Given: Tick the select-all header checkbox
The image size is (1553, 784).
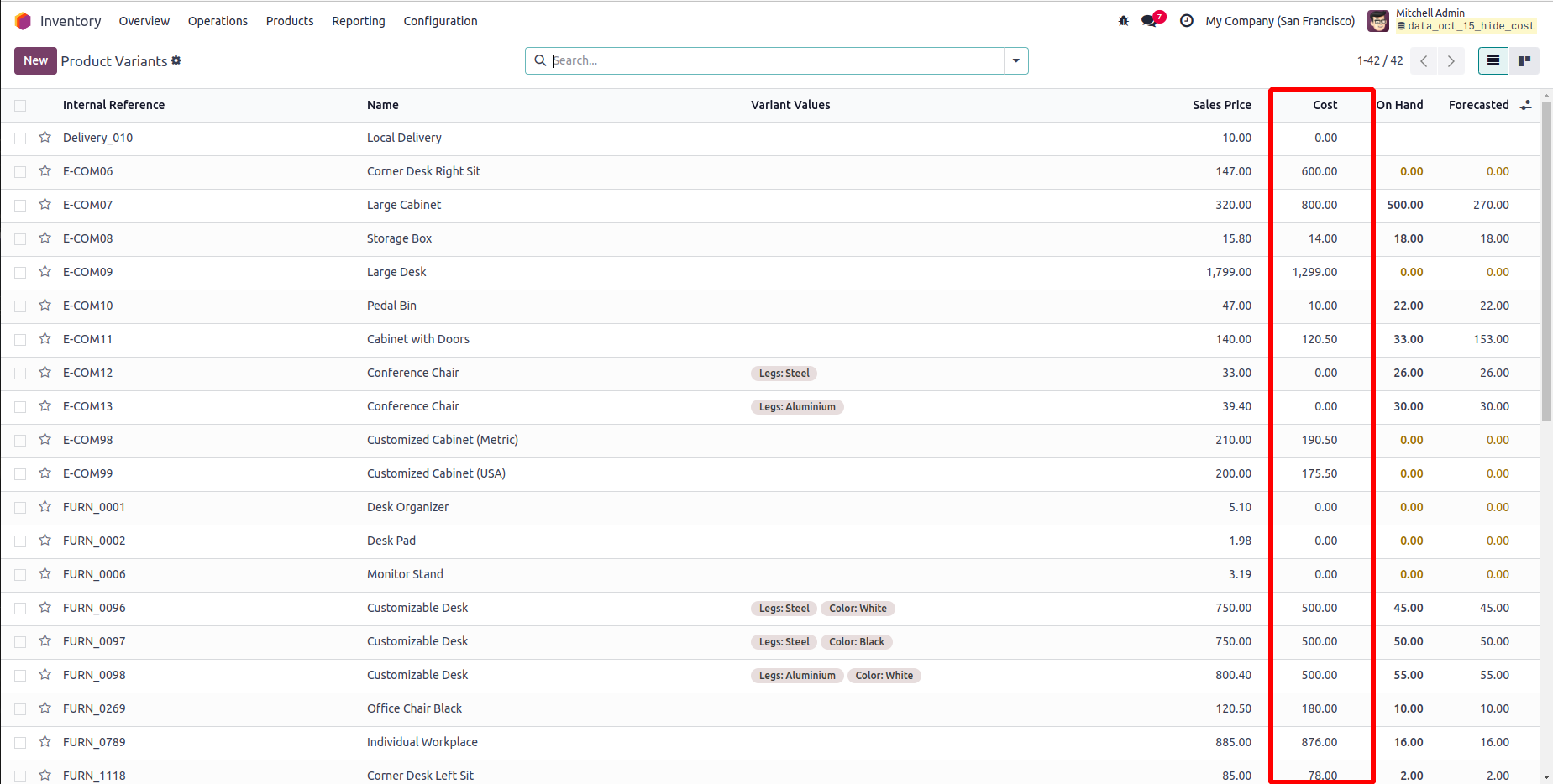Looking at the screenshot, I should 20,106.
